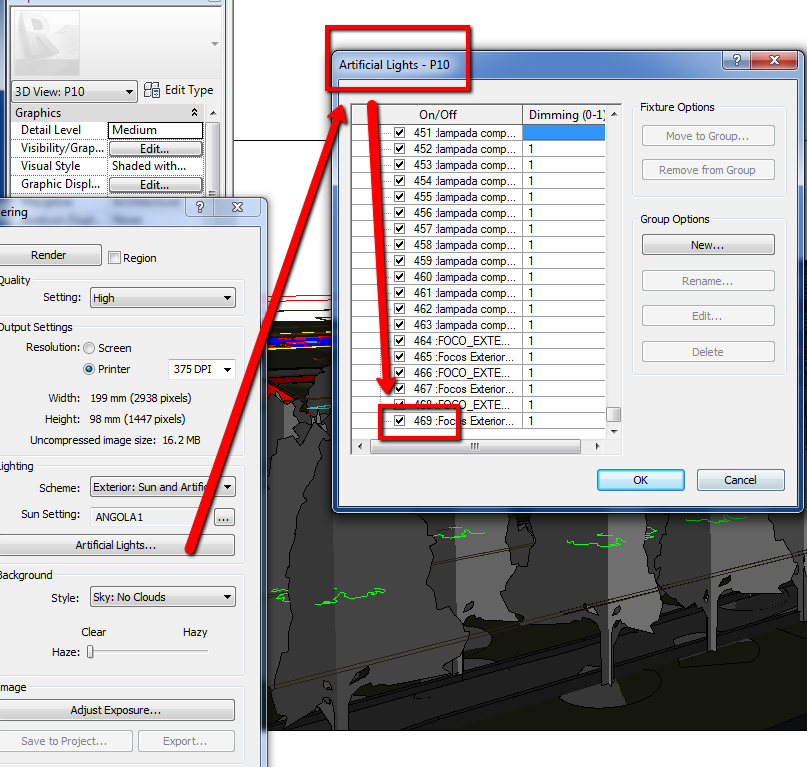Click scroll right arrow in lights list
This screenshot has width=807, height=767.
click(598, 446)
